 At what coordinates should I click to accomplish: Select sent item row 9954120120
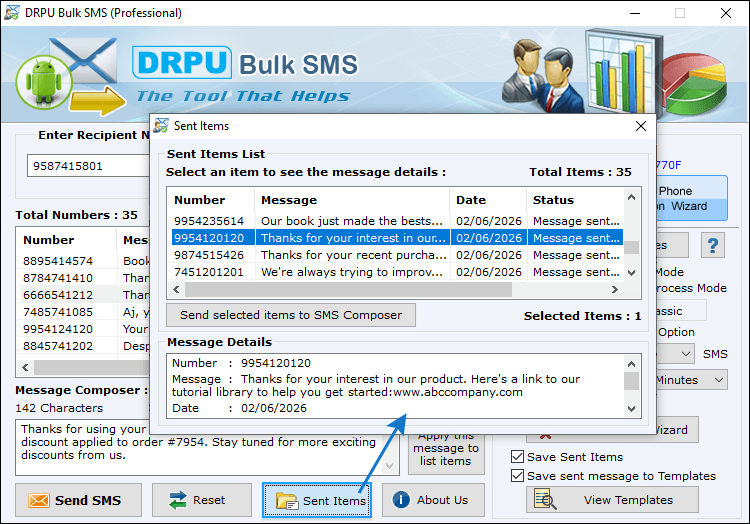pos(395,238)
